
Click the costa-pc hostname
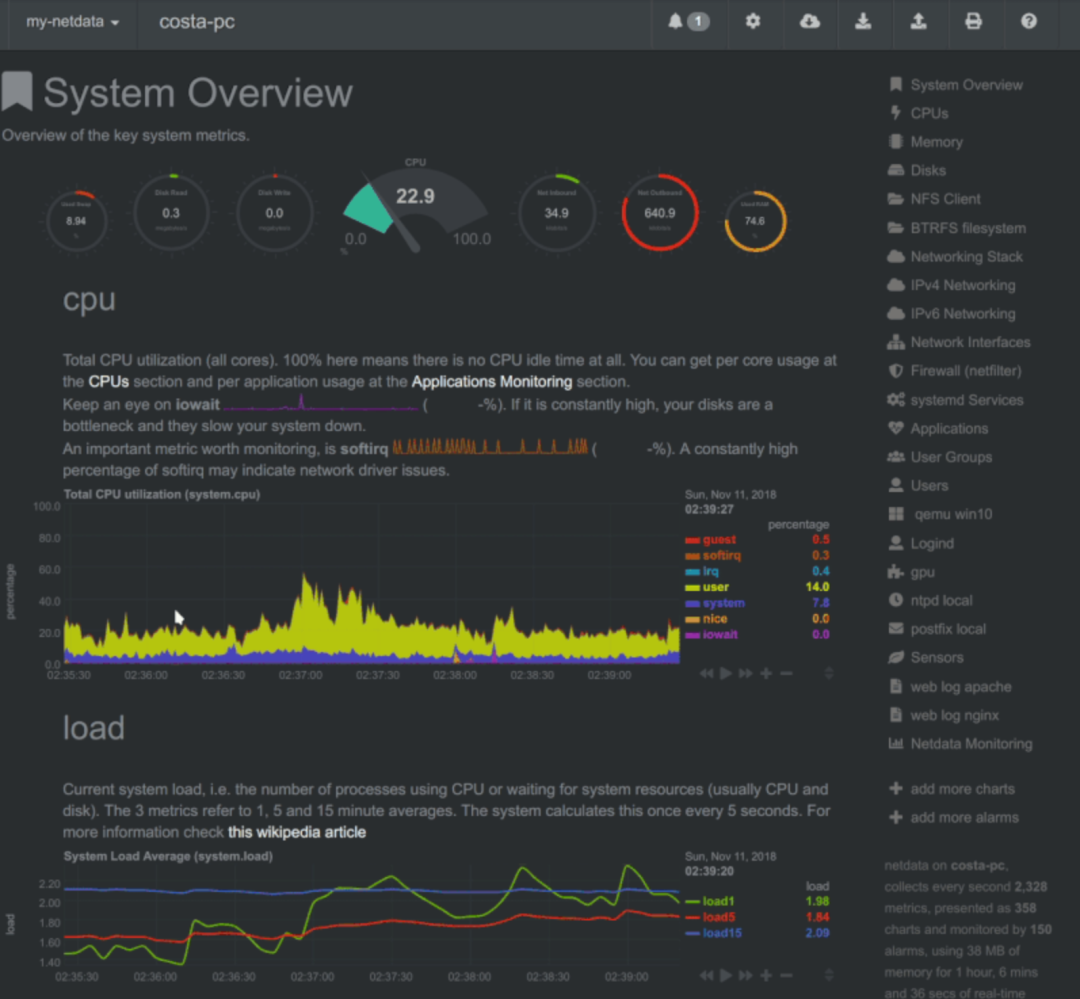point(197,22)
